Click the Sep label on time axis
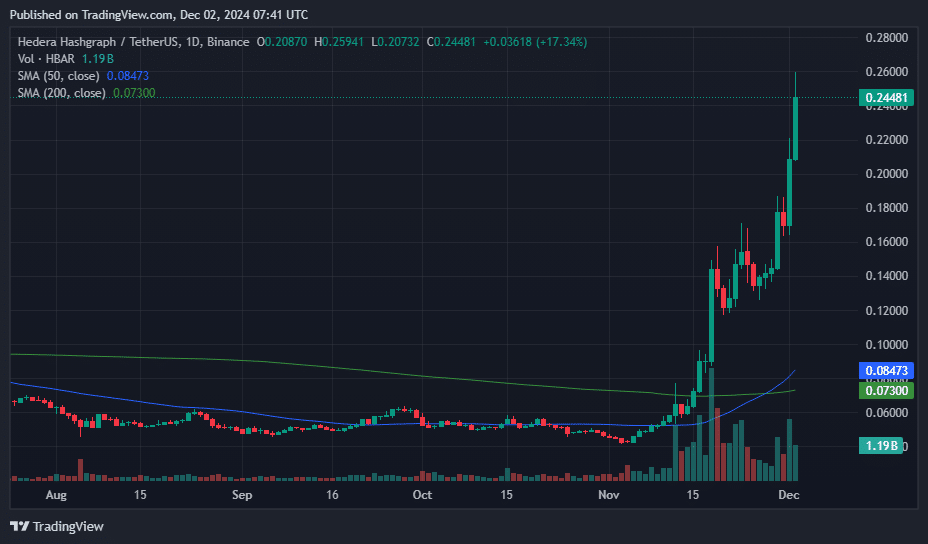Image resolution: width=928 pixels, height=544 pixels. tap(242, 495)
